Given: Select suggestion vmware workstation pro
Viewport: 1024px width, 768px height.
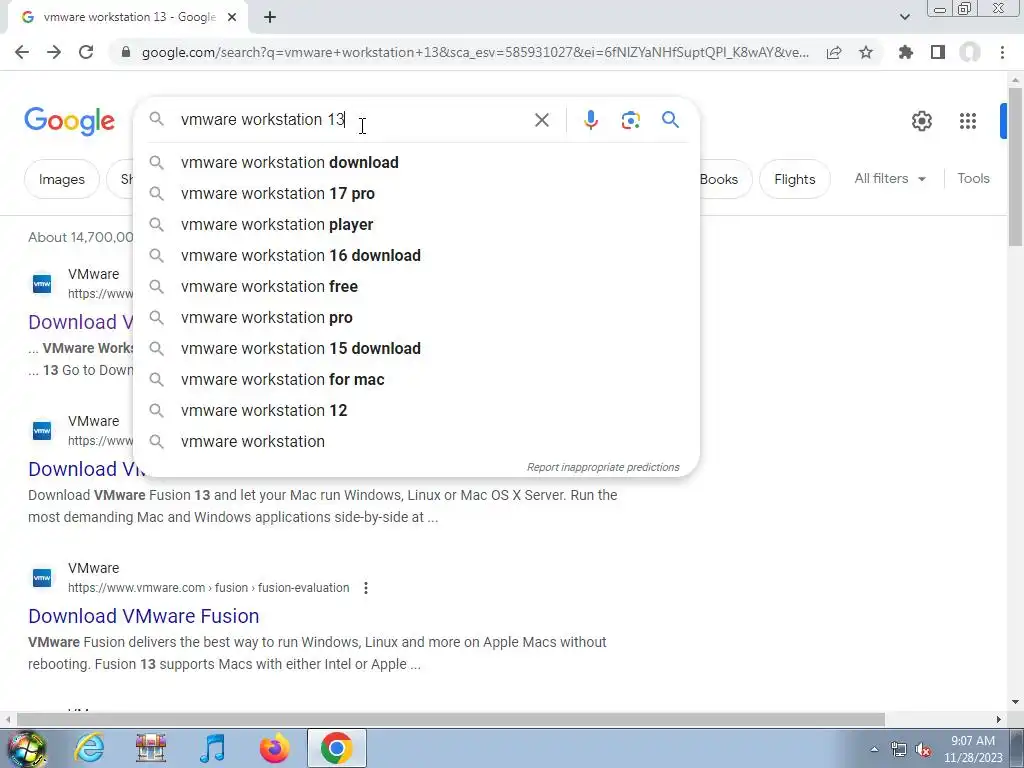Looking at the screenshot, I should pos(416,317).
